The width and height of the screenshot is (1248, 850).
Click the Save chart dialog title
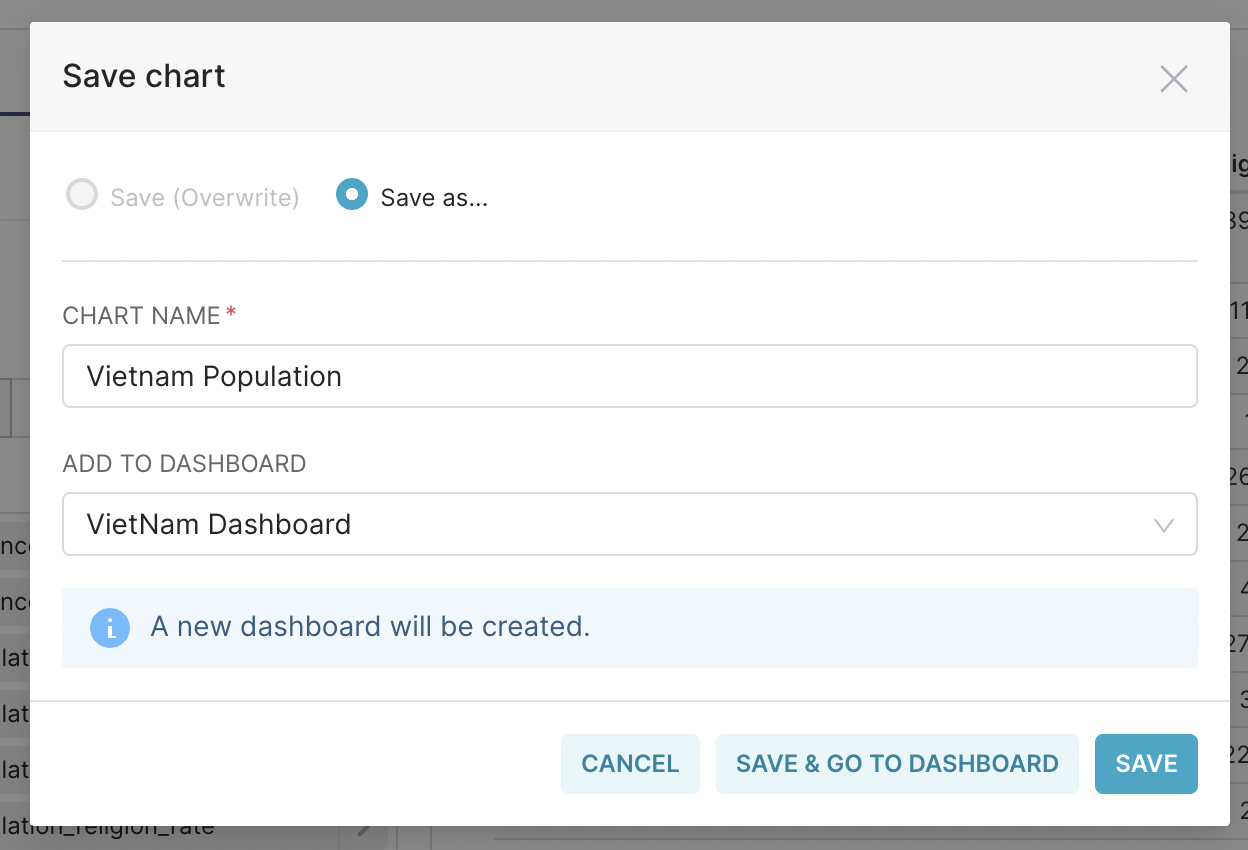pyautogui.click(x=144, y=76)
